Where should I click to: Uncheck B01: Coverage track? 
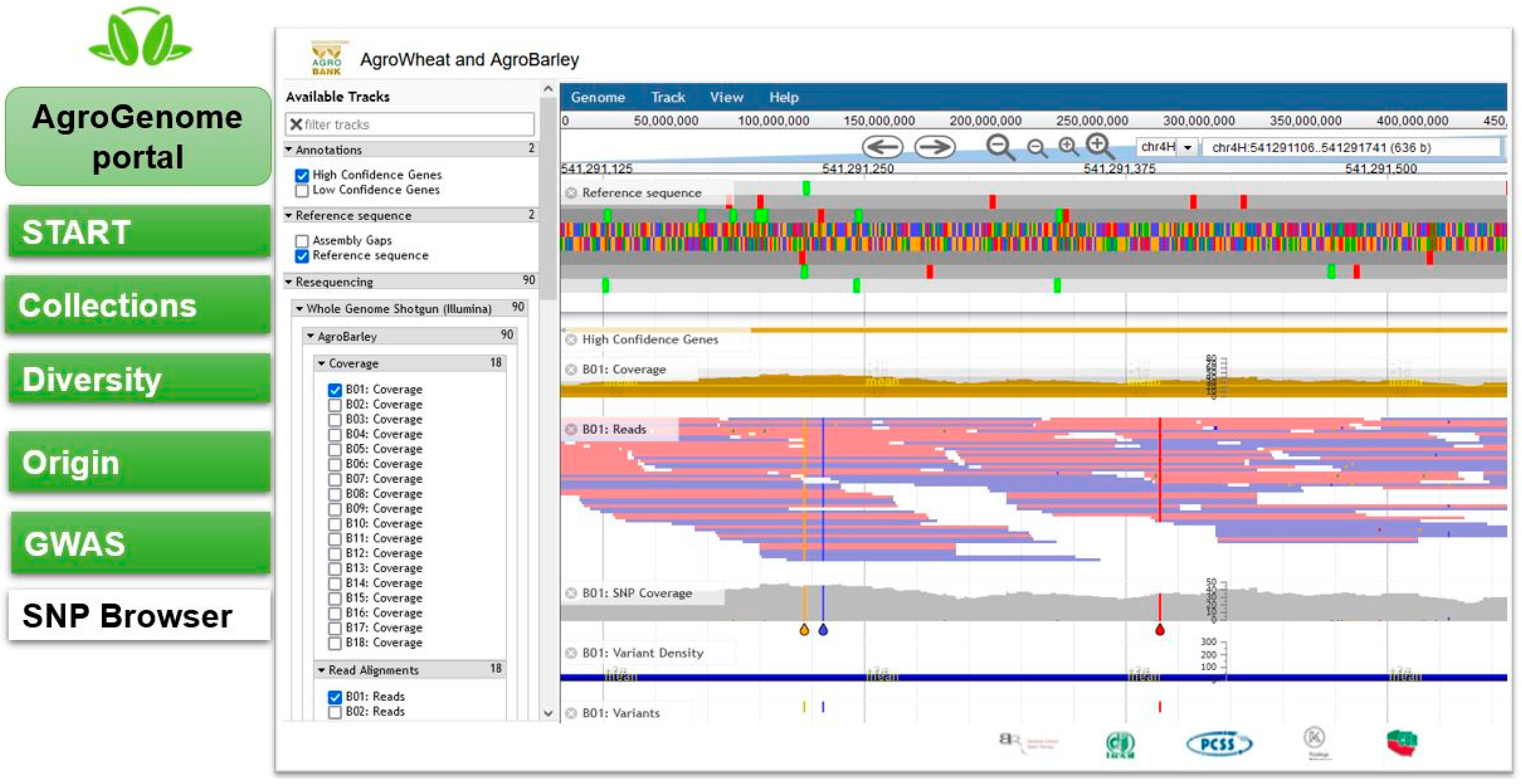tap(335, 390)
